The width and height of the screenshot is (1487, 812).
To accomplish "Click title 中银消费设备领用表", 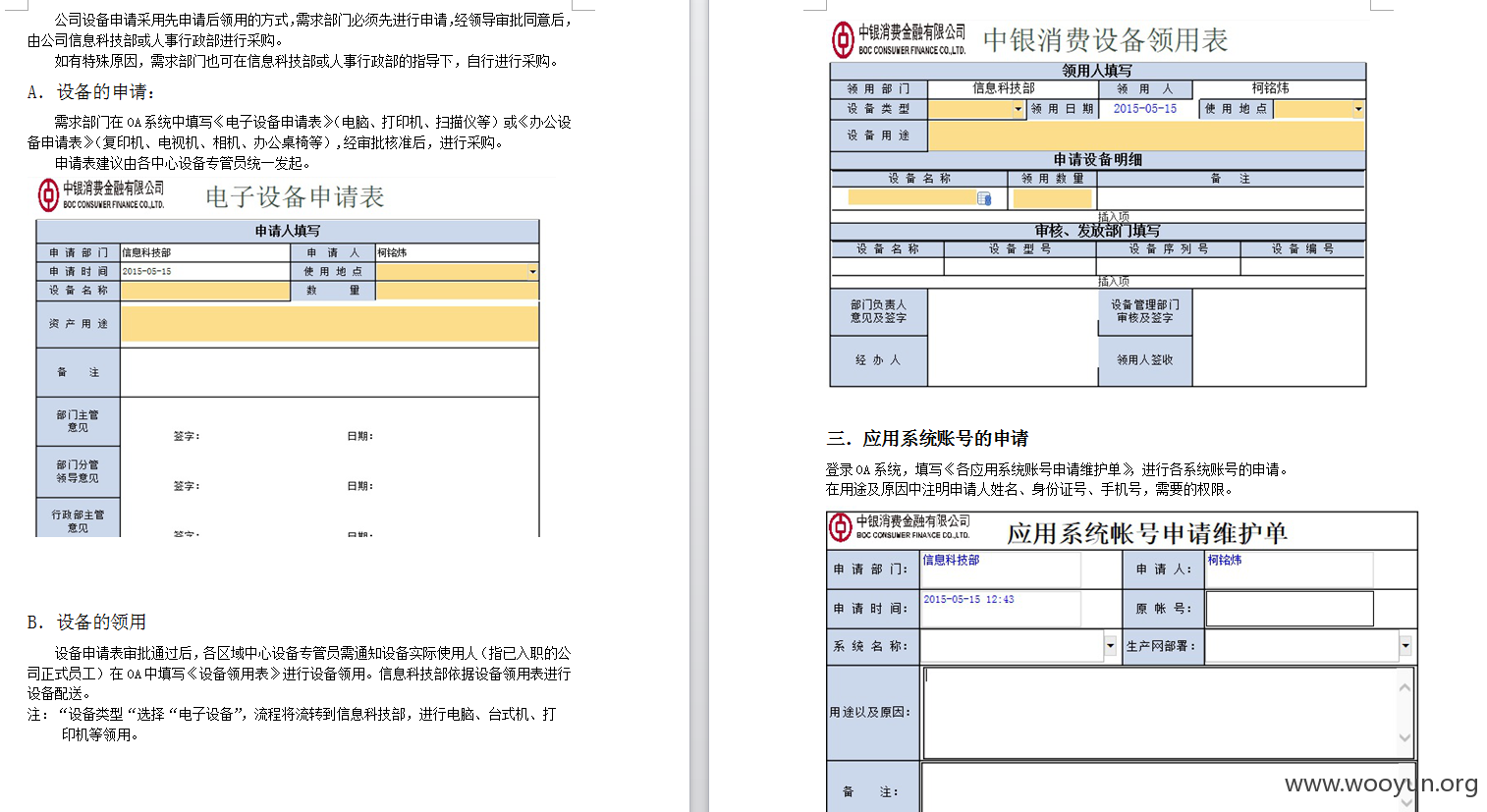I will click(x=1105, y=40).
